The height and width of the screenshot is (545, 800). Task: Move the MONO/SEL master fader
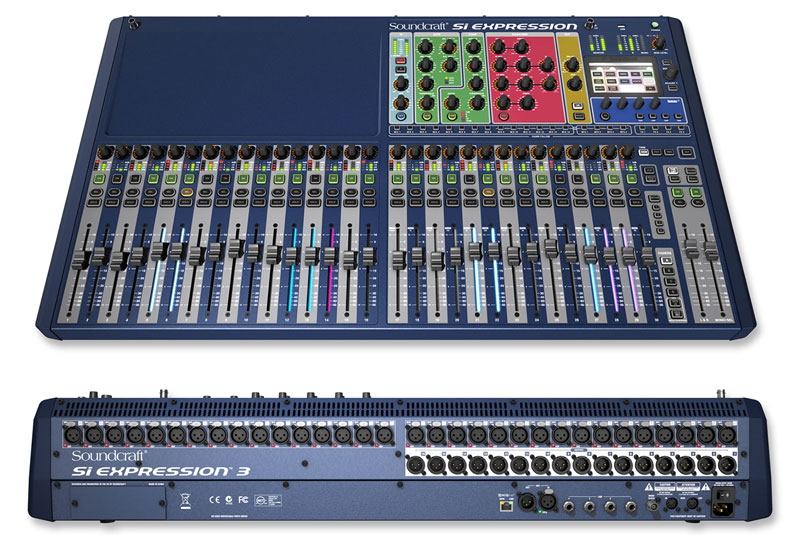[711, 250]
